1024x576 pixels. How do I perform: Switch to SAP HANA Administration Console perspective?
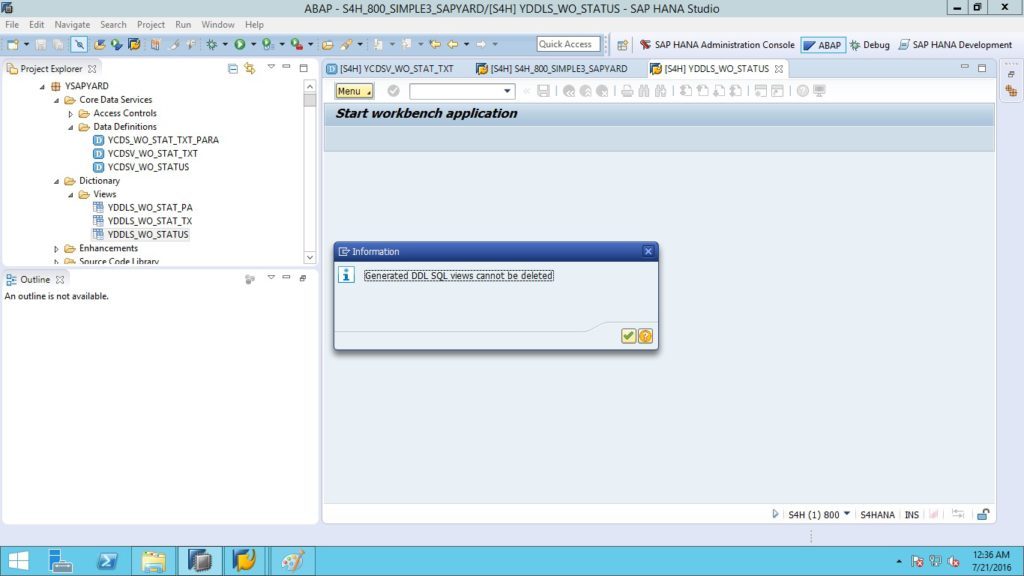click(x=717, y=45)
